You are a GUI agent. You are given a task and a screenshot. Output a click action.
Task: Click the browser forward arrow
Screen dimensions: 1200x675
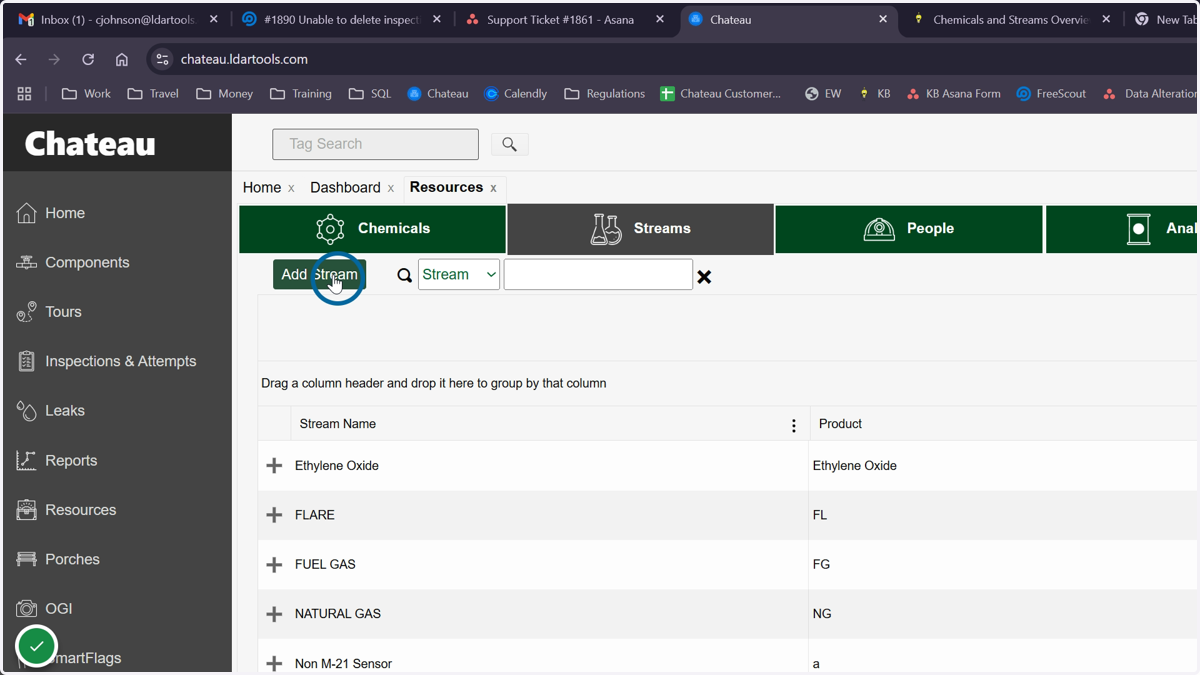pyautogui.click(x=54, y=59)
